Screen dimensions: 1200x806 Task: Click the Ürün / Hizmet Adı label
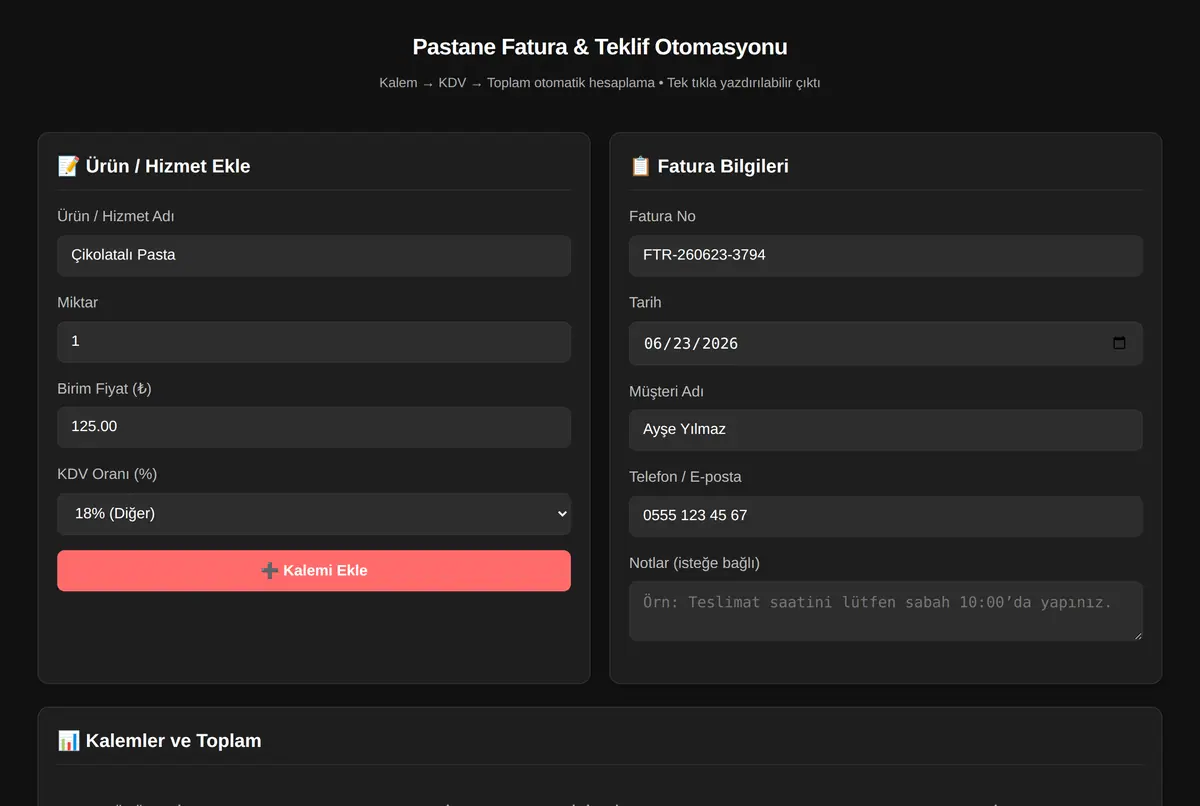pos(116,216)
